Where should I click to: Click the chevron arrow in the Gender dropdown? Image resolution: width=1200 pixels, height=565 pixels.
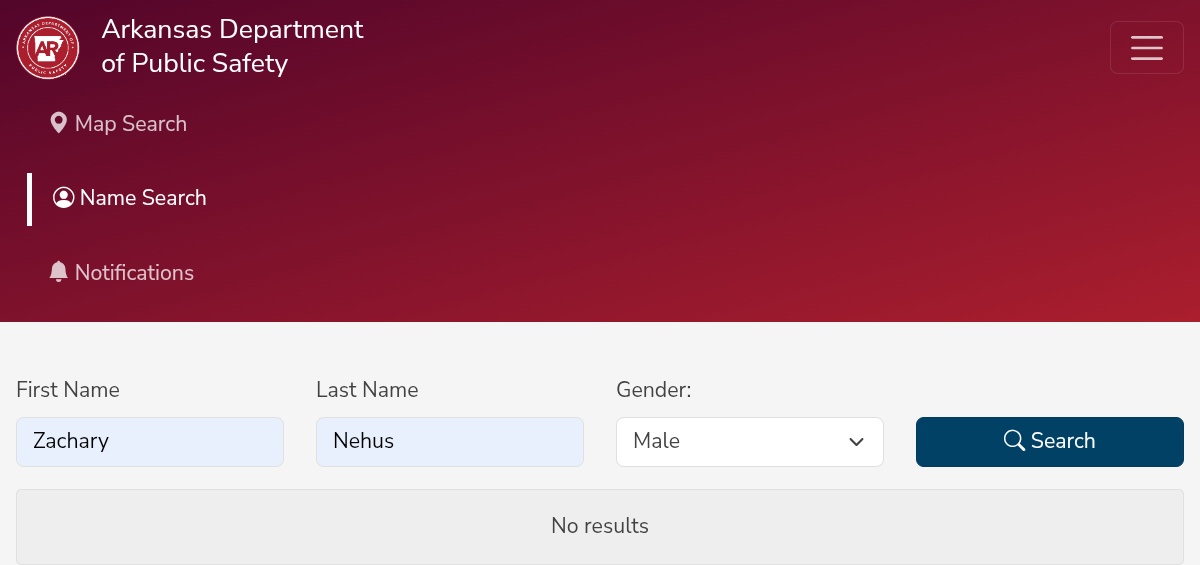click(x=856, y=442)
